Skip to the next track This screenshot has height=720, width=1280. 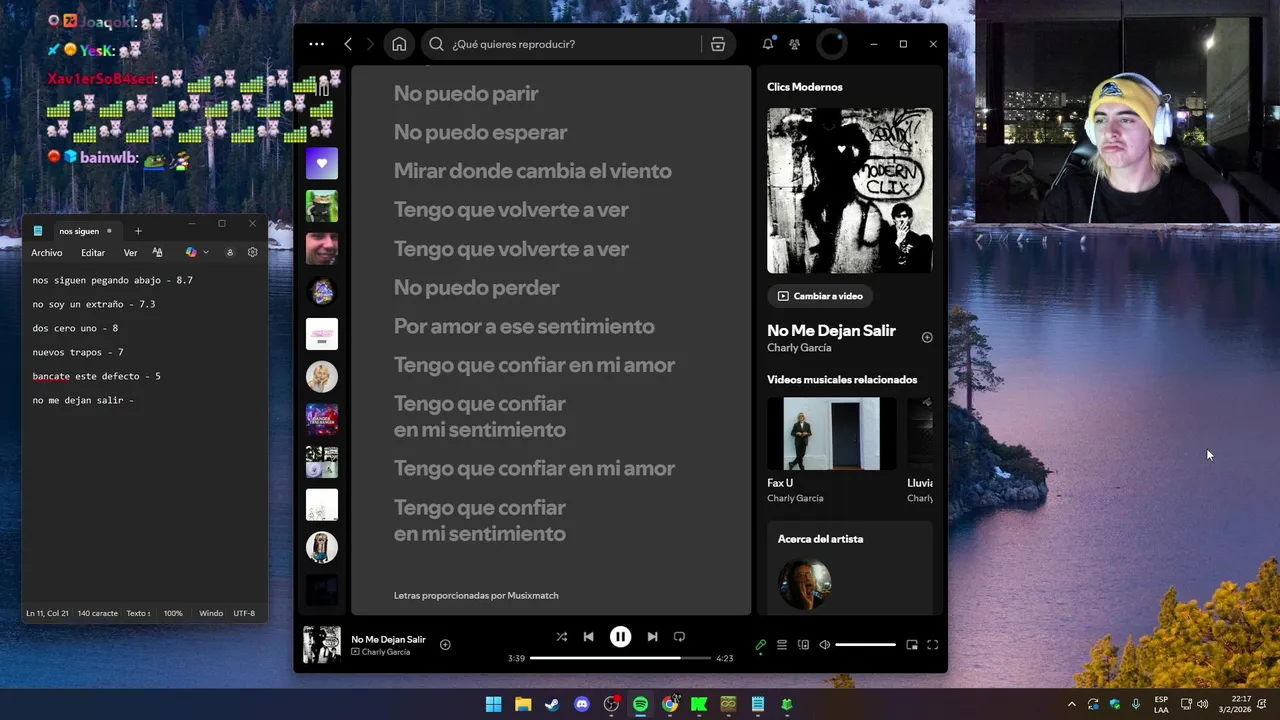tap(652, 637)
